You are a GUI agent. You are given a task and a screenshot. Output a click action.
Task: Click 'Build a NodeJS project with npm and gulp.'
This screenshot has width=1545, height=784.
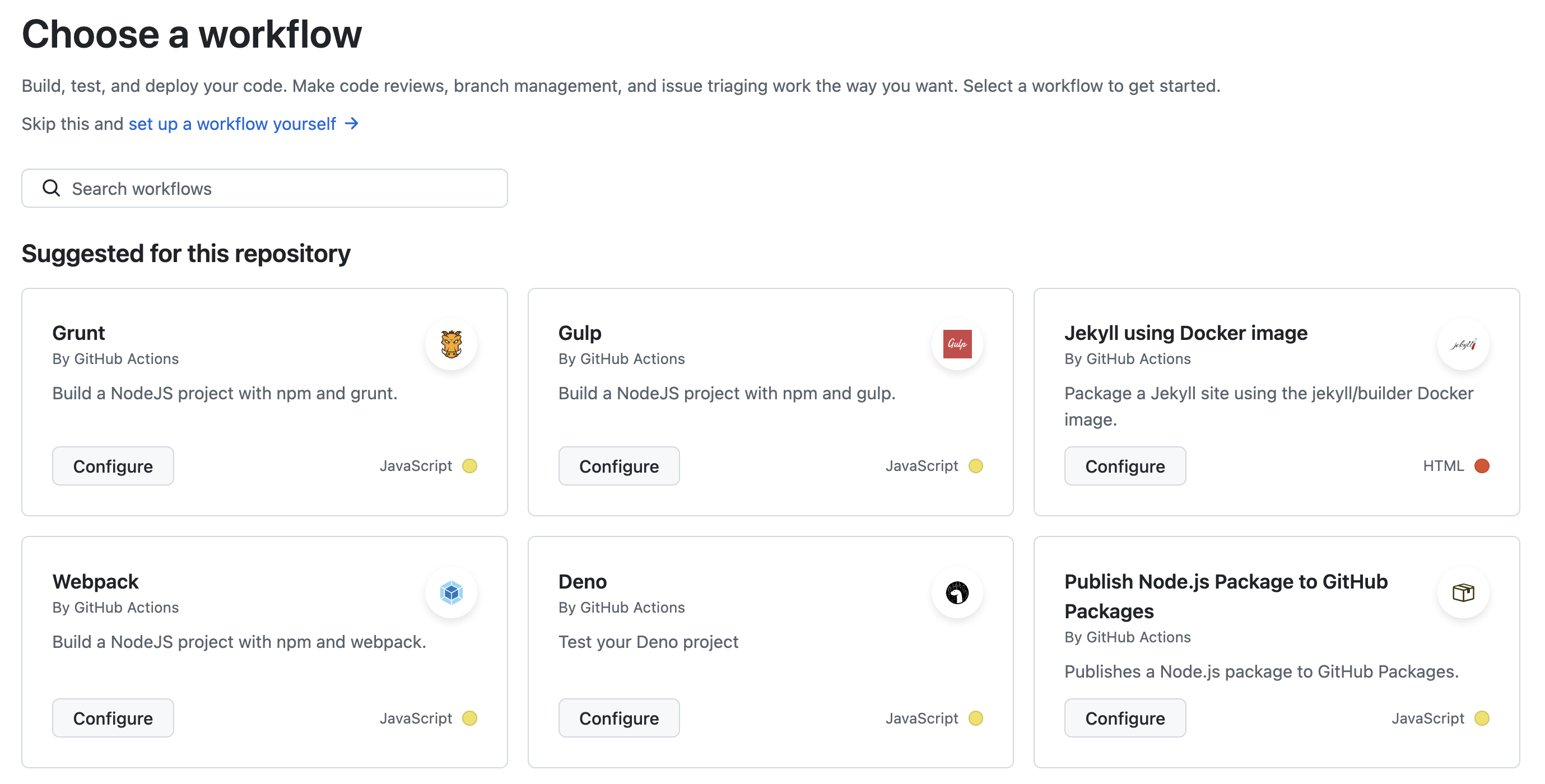click(727, 393)
